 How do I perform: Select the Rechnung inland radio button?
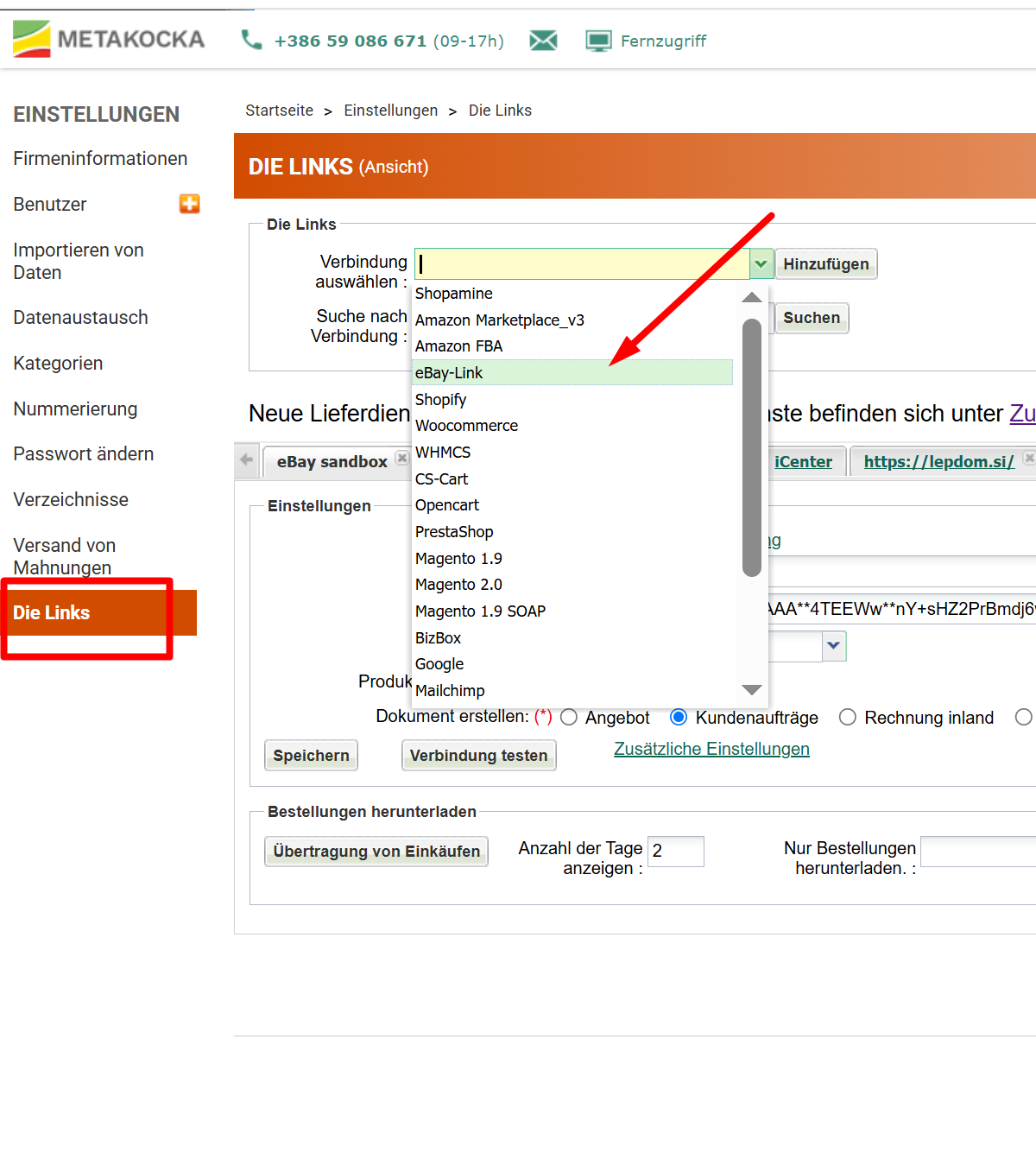pos(848,717)
